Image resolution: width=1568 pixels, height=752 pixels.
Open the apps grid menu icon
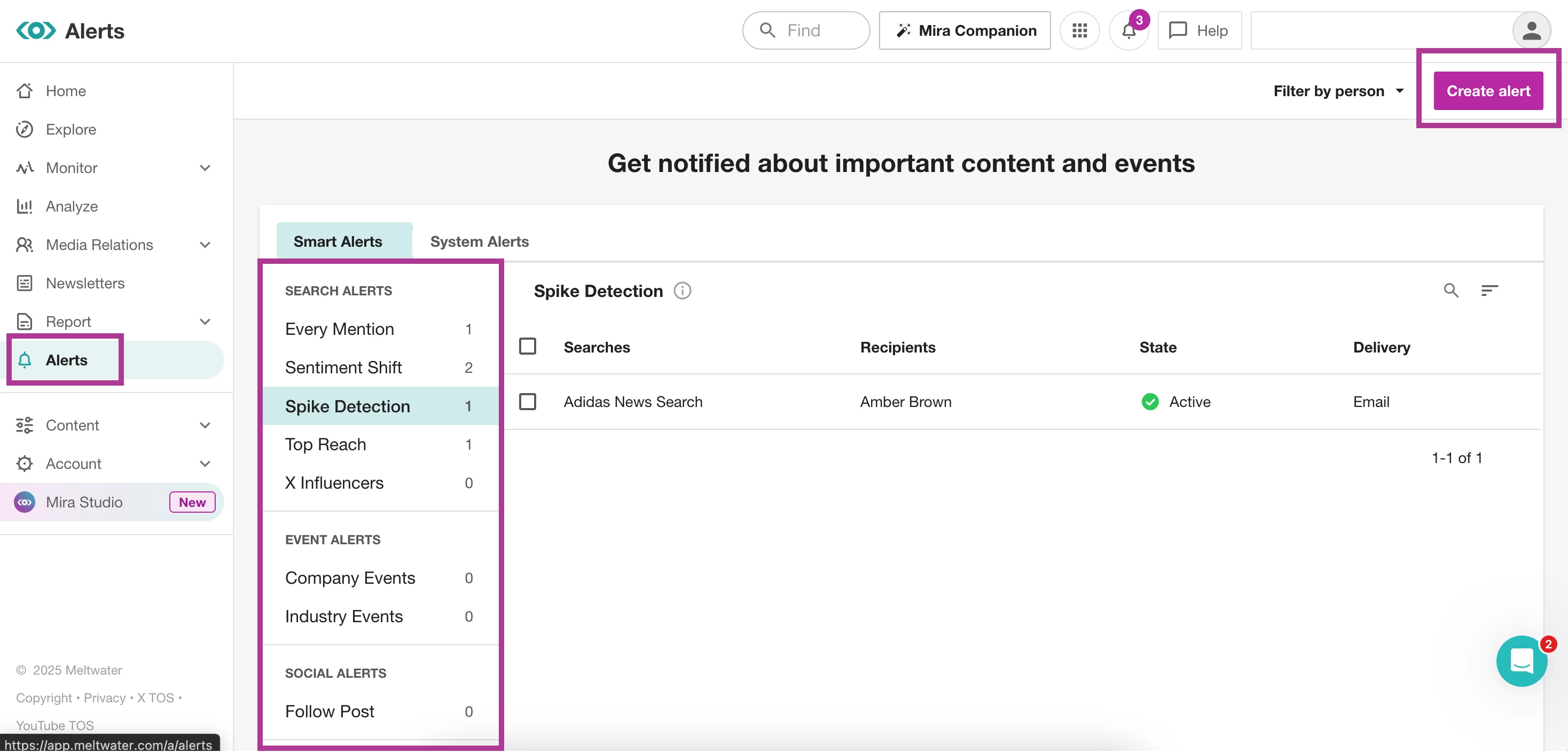click(1079, 30)
